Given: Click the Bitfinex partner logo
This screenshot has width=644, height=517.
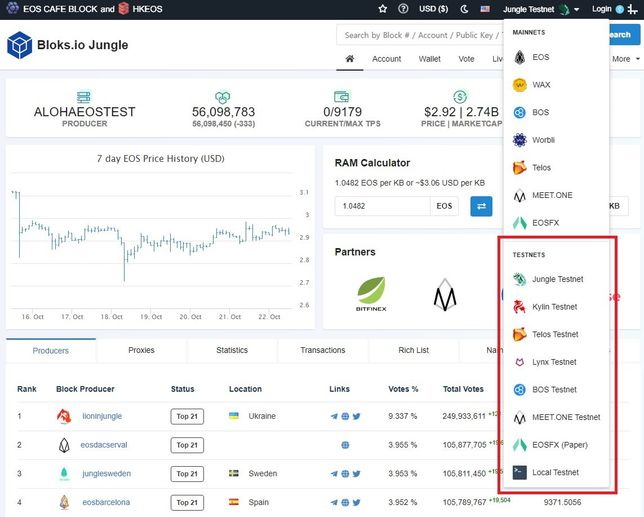Looking at the screenshot, I should pos(371,293).
